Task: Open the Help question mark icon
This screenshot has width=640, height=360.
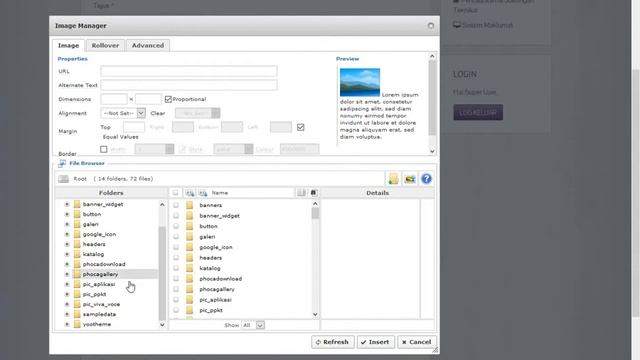Action: [x=426, y=179]
